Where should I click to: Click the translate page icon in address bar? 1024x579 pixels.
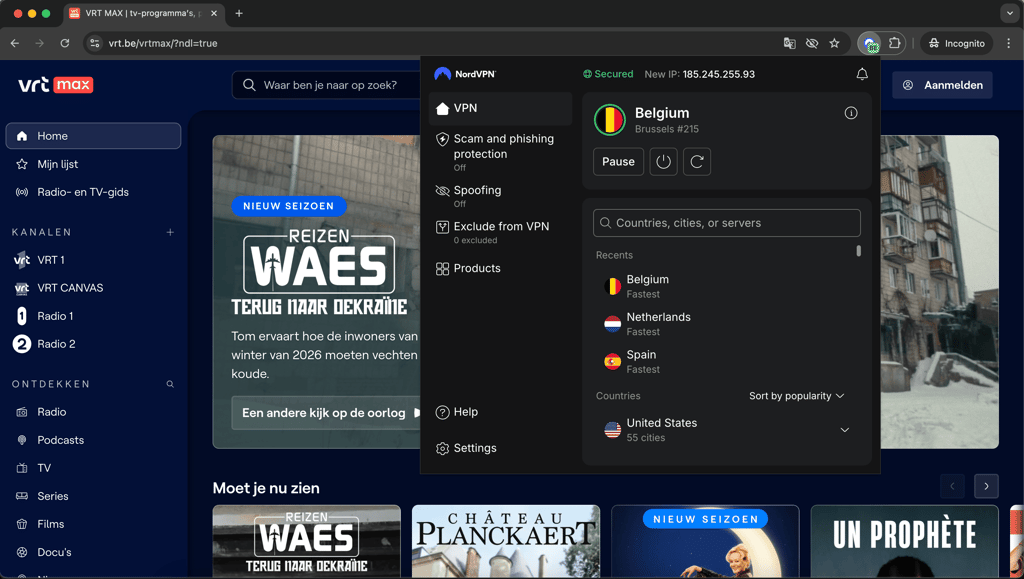click(x=790, y=43)
